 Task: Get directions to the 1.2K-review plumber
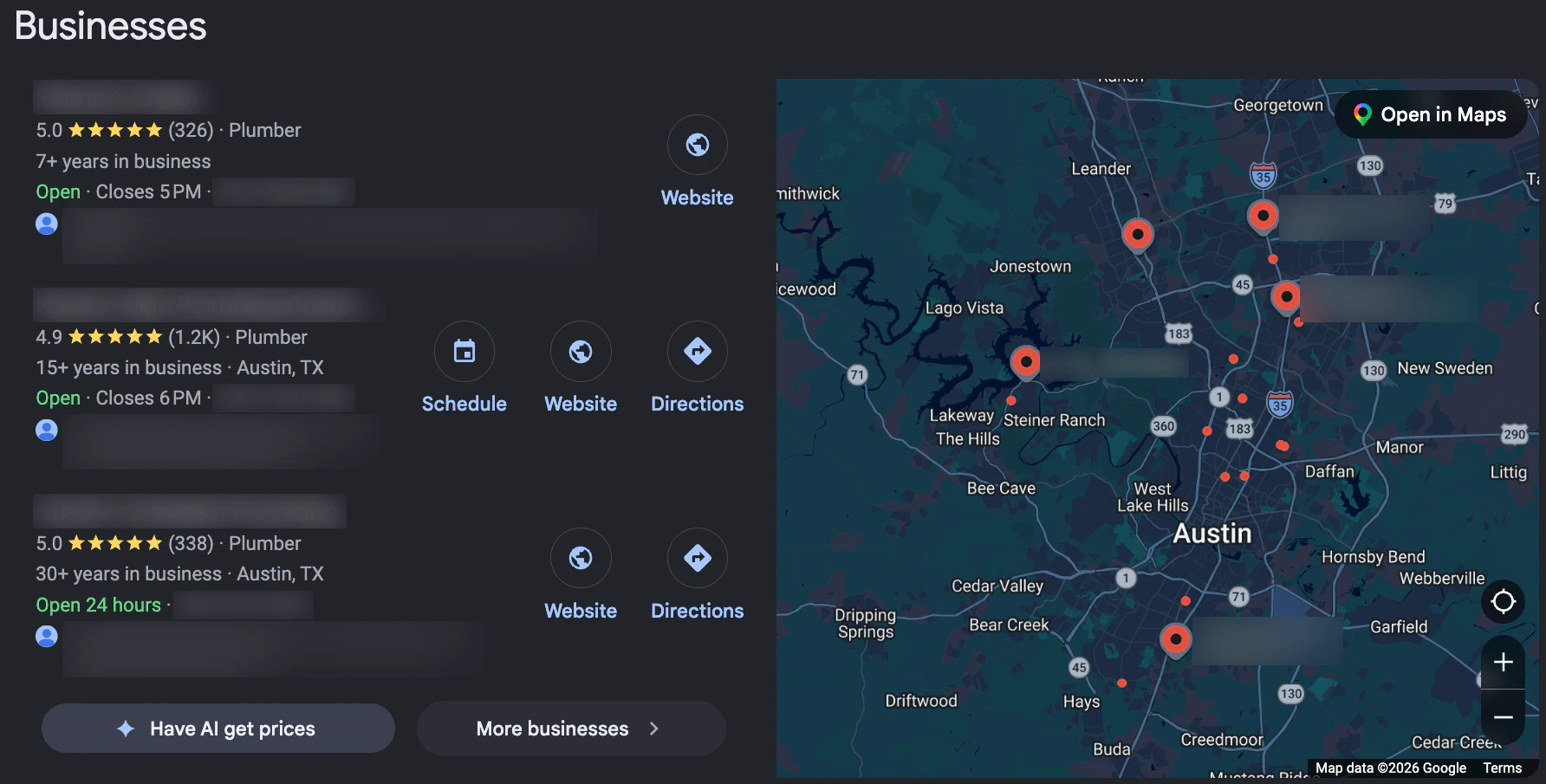click(698, 351)
